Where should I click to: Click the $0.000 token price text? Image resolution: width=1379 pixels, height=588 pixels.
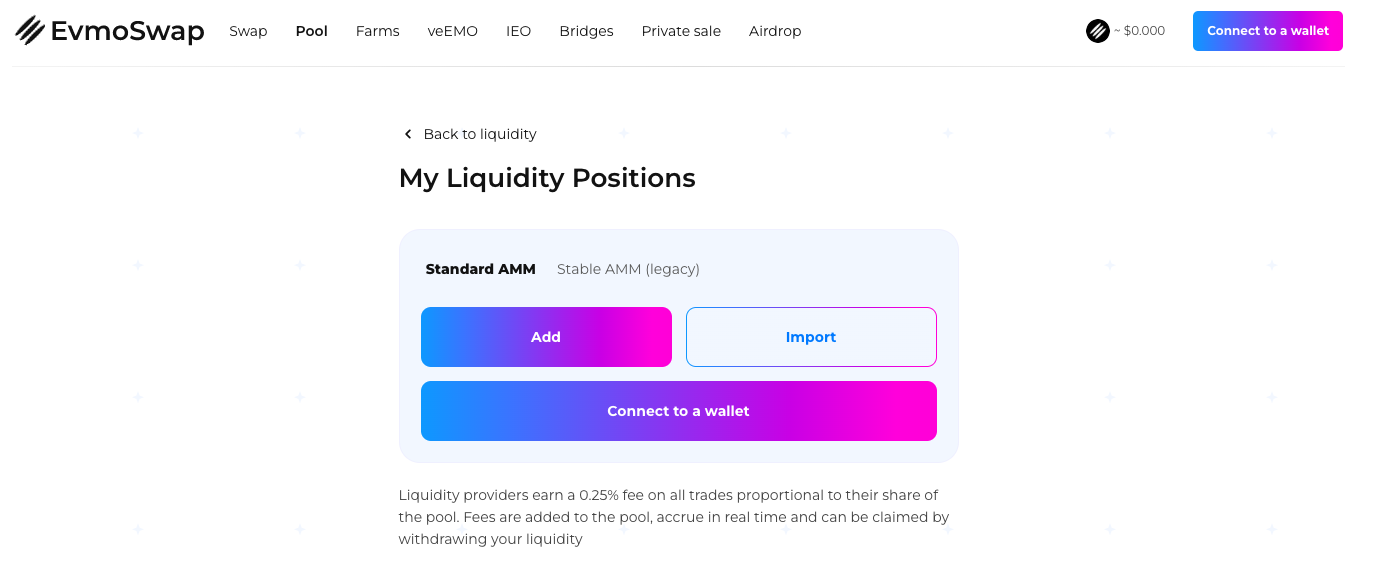tap(1144, 31)
